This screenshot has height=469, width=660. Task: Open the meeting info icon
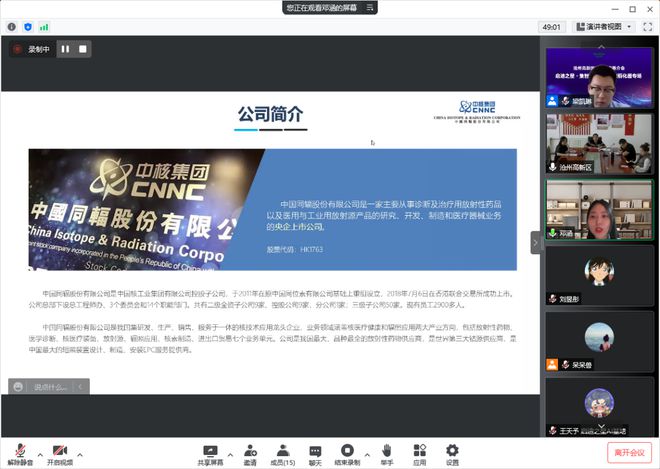point(12,27)
